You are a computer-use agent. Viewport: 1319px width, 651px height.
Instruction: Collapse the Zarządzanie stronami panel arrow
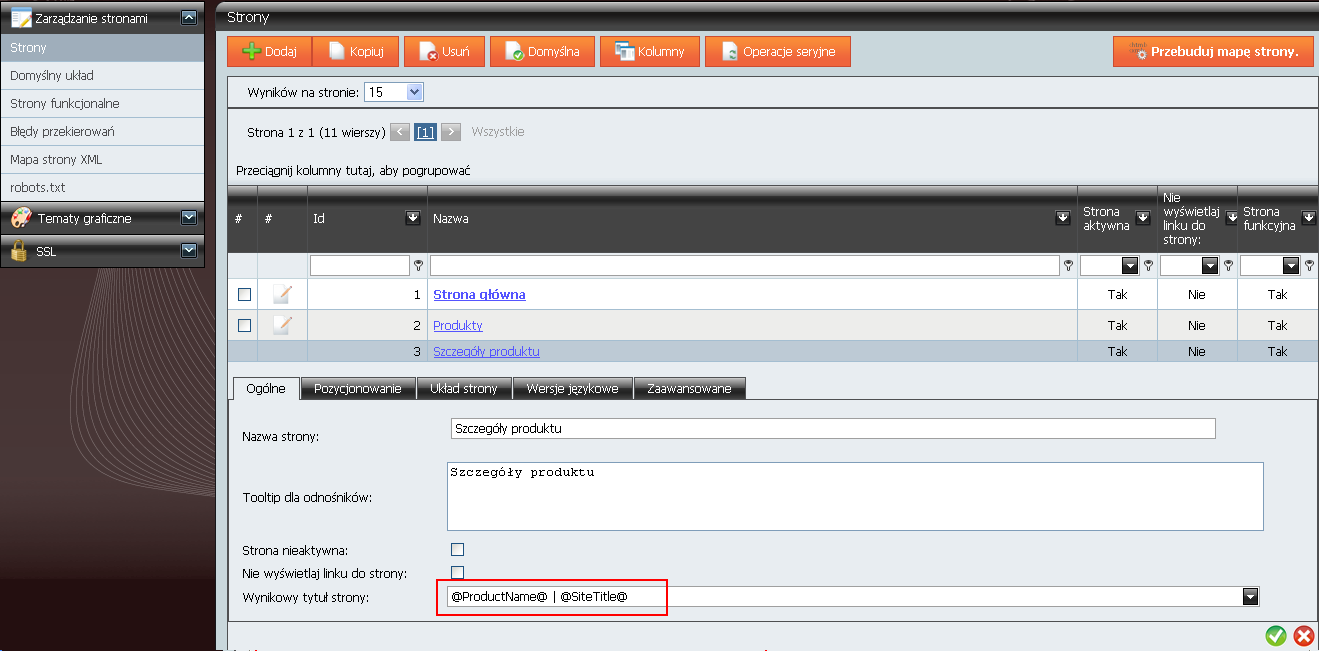coord(189,17)
